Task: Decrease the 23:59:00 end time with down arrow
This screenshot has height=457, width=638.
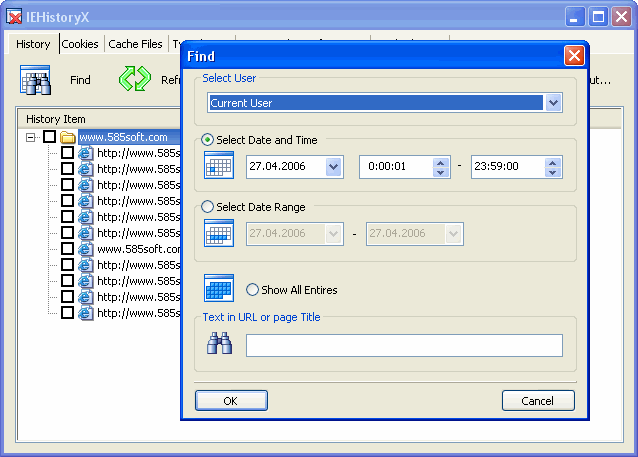Action: coord(553,172)
